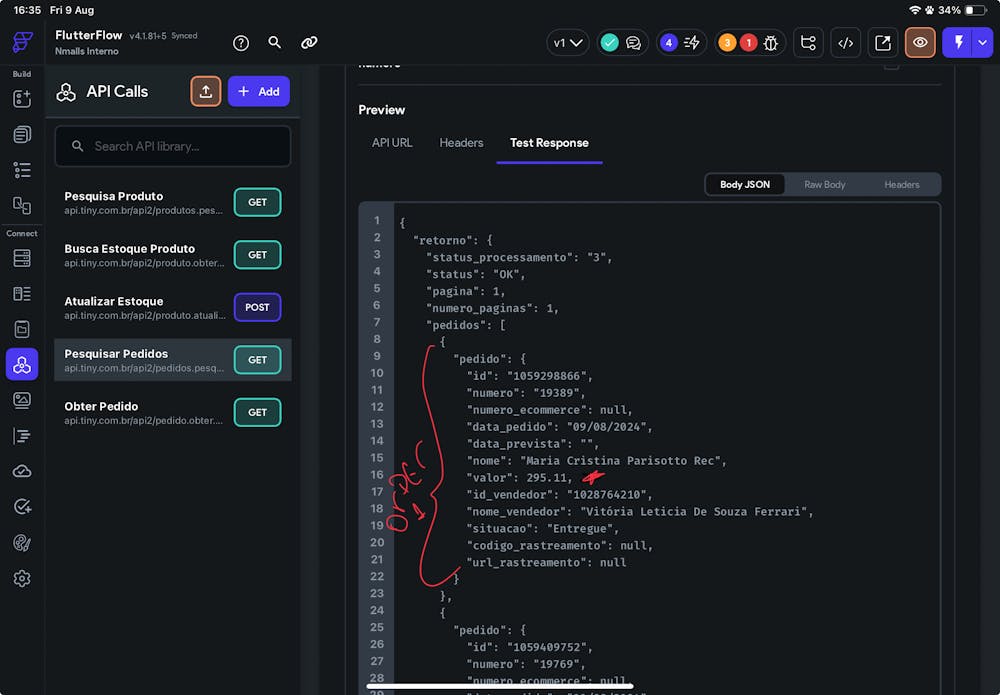Toggle the preview eye button
Viewport: 1000px width, 695px height.
(920, 43)
